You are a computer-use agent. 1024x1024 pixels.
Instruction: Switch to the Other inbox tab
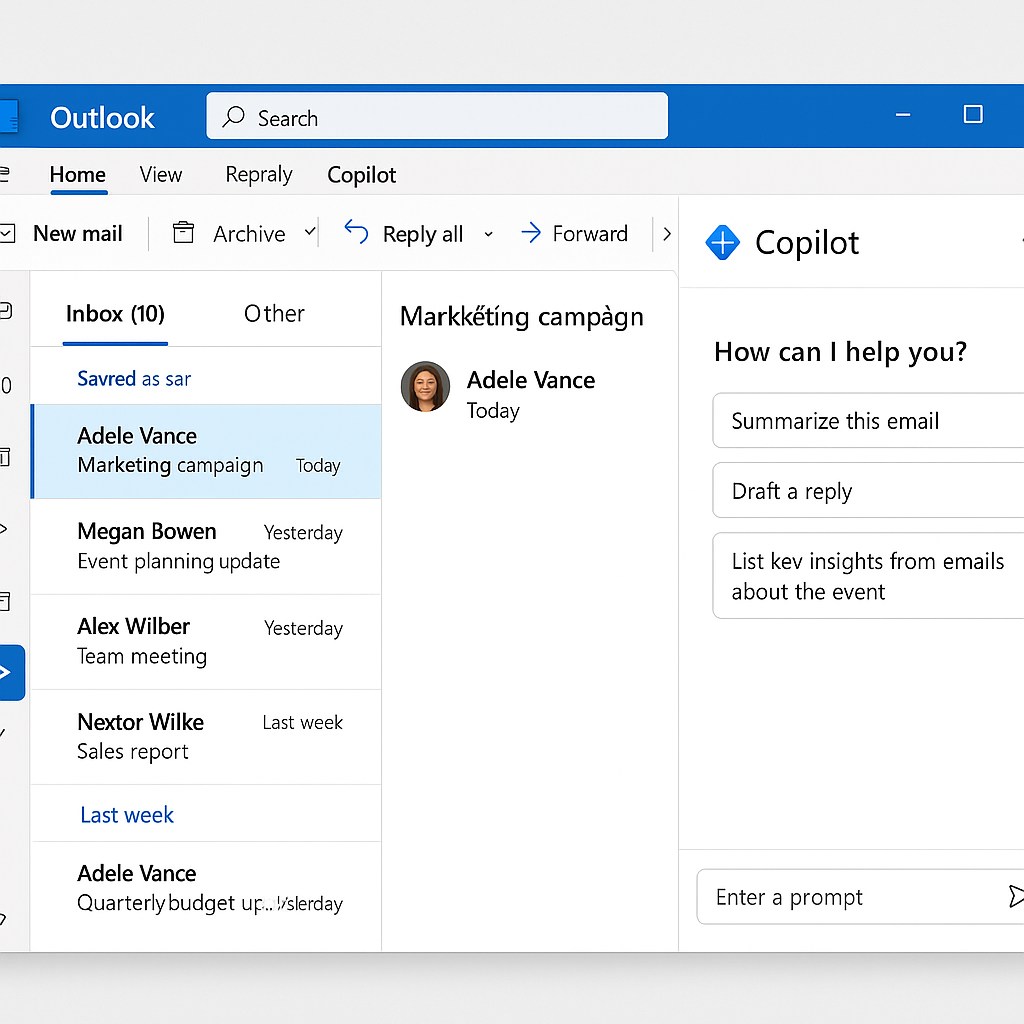pos(274,314)
